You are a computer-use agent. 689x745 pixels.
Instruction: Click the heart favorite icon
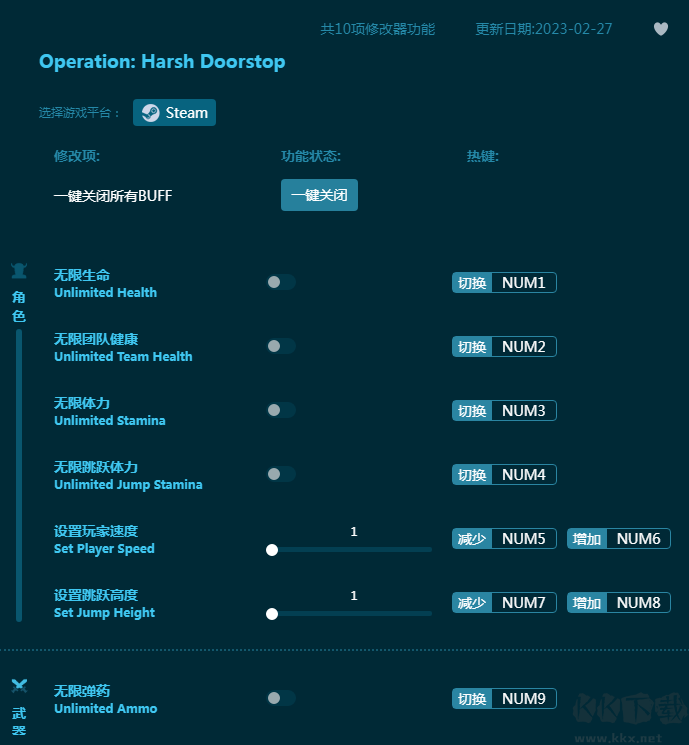(661, 29)
